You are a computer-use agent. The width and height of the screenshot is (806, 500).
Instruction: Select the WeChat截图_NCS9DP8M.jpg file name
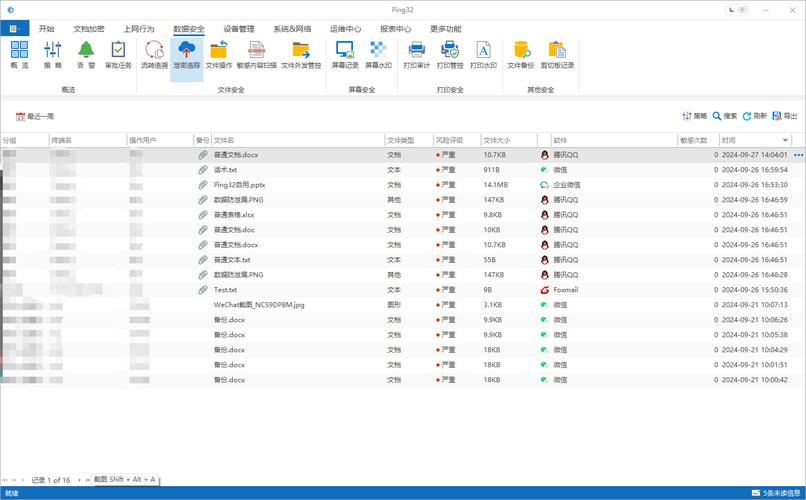[x=259, y=305]
